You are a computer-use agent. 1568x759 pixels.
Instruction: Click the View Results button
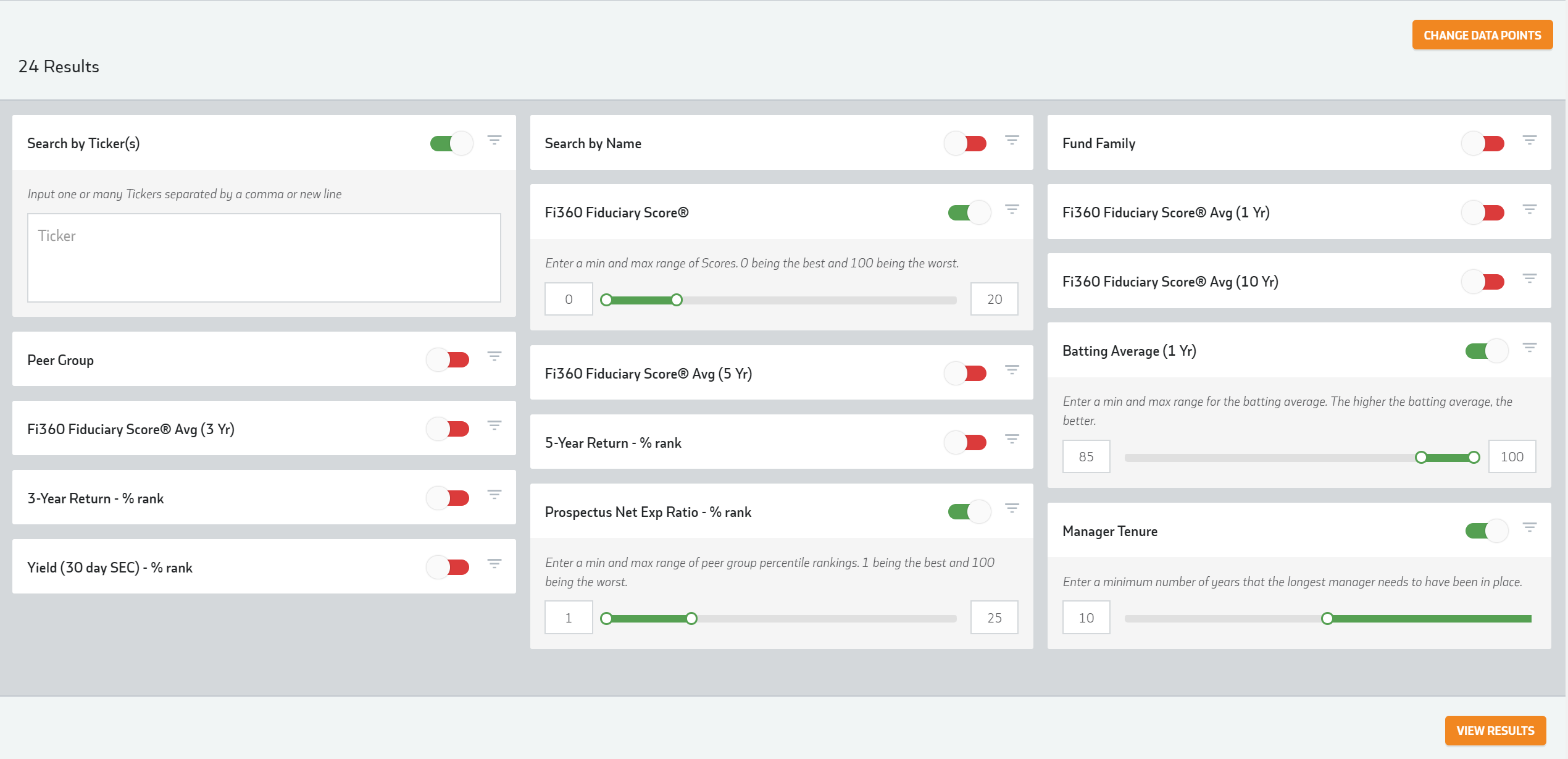pyautogui.click(x=1495, y=731)
